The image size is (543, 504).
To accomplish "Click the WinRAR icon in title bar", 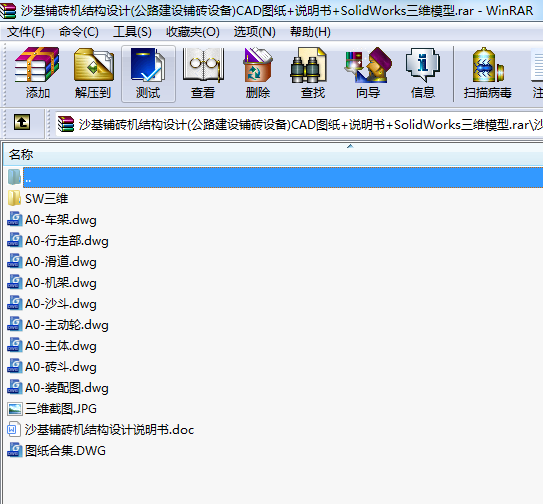I will point(8,10).
